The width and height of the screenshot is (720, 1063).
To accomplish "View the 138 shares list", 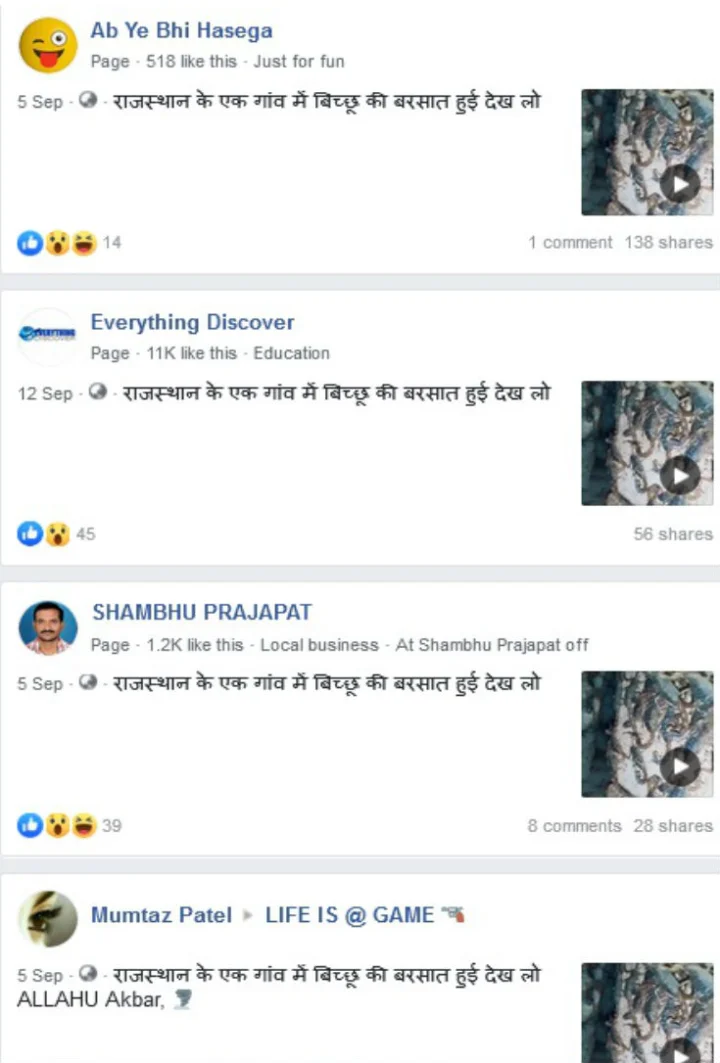I will (x=668, y=243).
